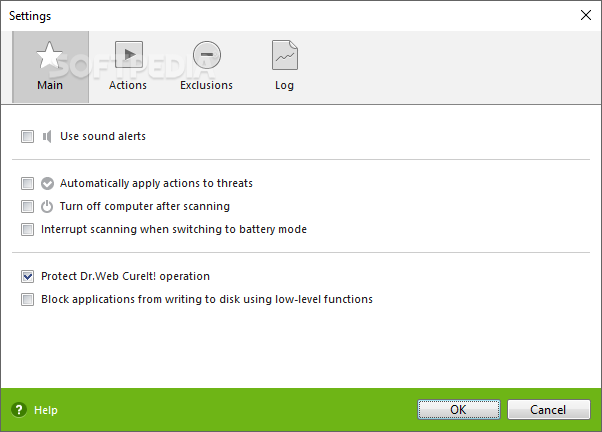The width and height of the screenshot is (602, 432).
Task: Click the 'Protect Dr.Web CureIt! operation' label
Action: point(125,276)
